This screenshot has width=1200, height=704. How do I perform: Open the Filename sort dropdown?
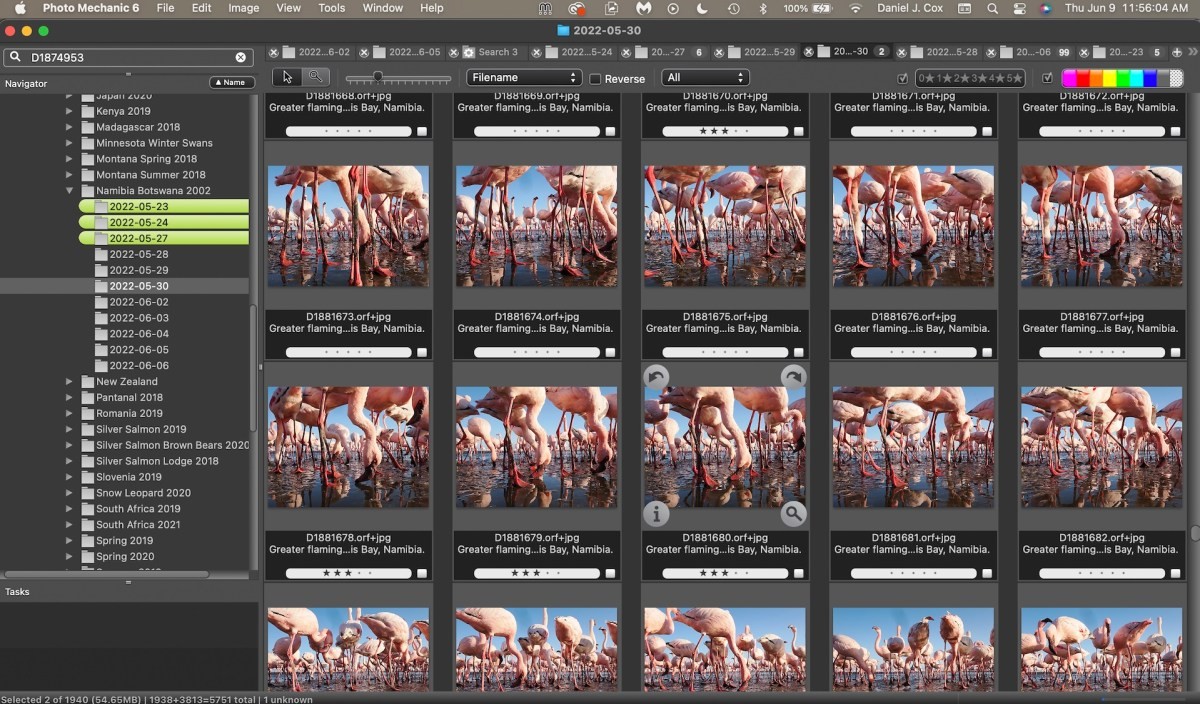point(524,77)
